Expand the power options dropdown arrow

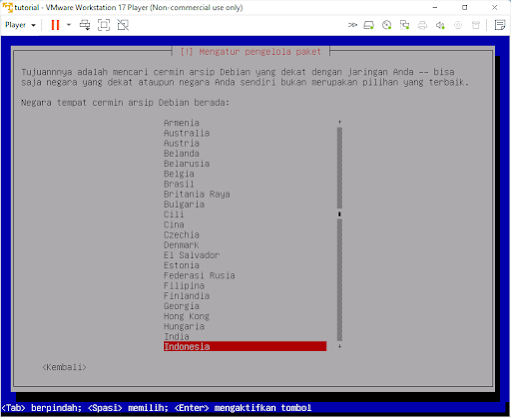pos(69,25)
